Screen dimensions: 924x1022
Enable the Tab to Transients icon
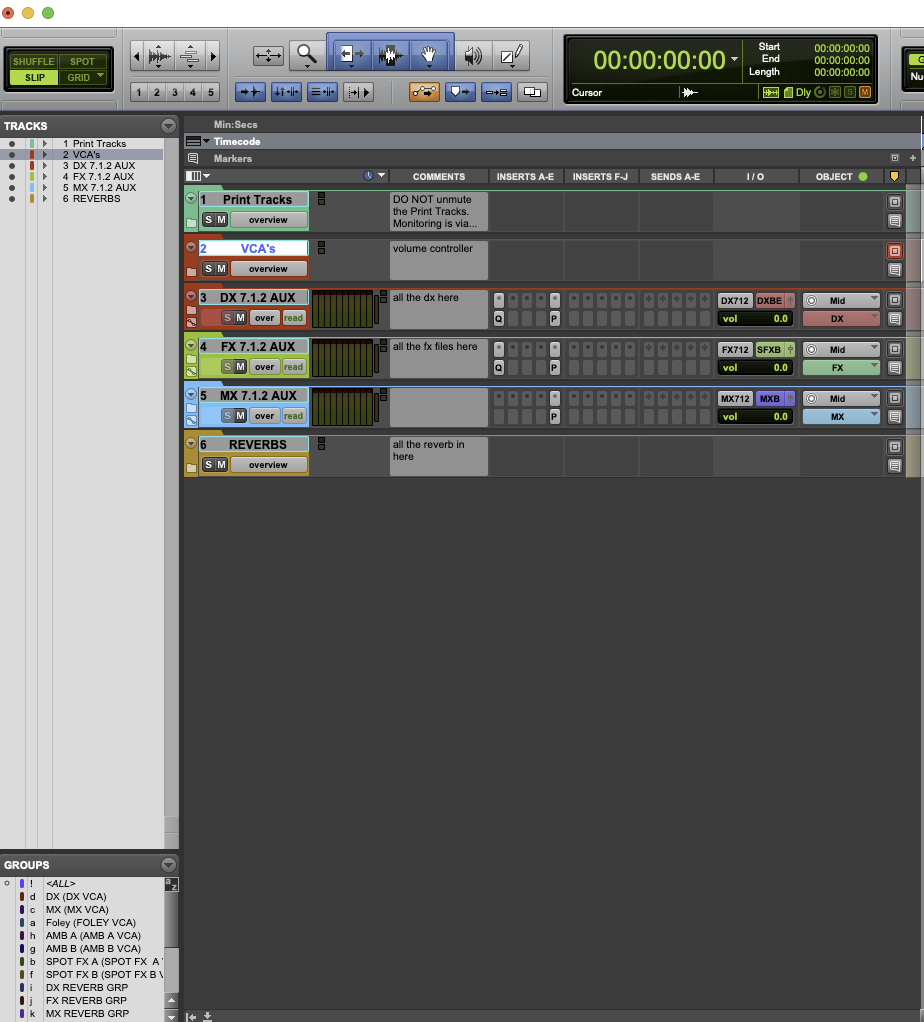(x=251, y=92)
